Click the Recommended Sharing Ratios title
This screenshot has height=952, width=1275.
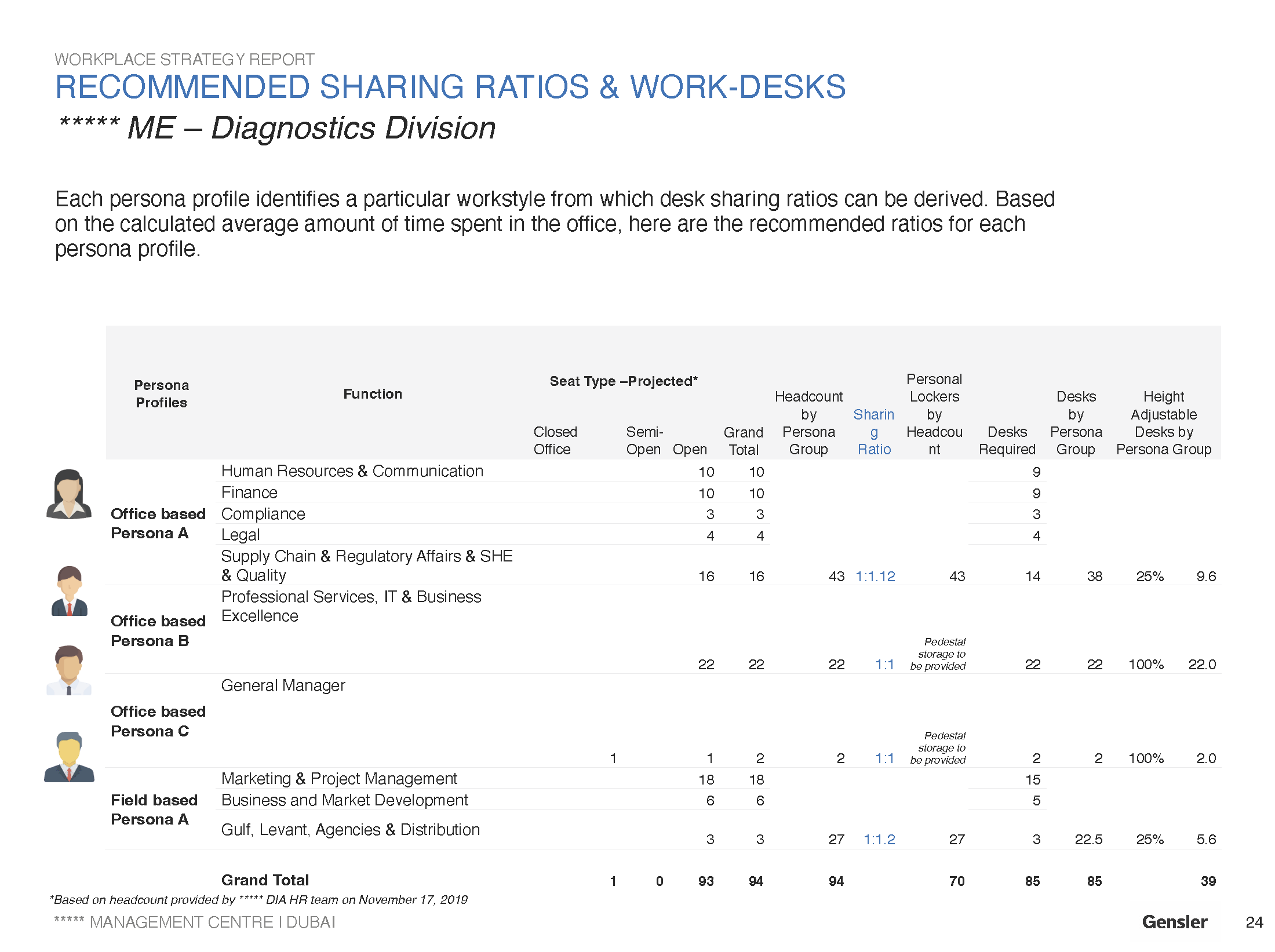point(450,87)
